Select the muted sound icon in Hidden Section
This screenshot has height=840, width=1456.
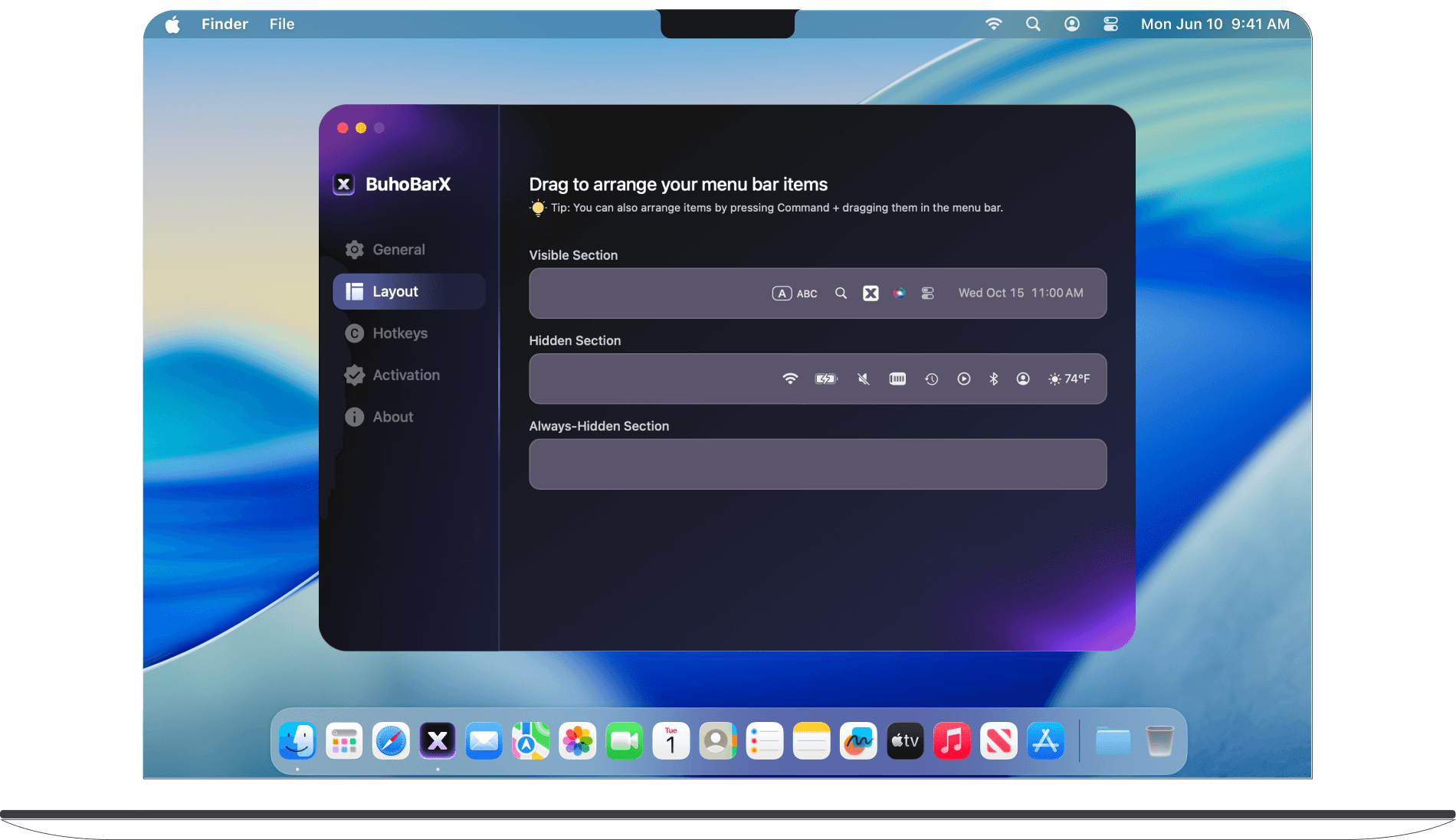click(863, 379)
